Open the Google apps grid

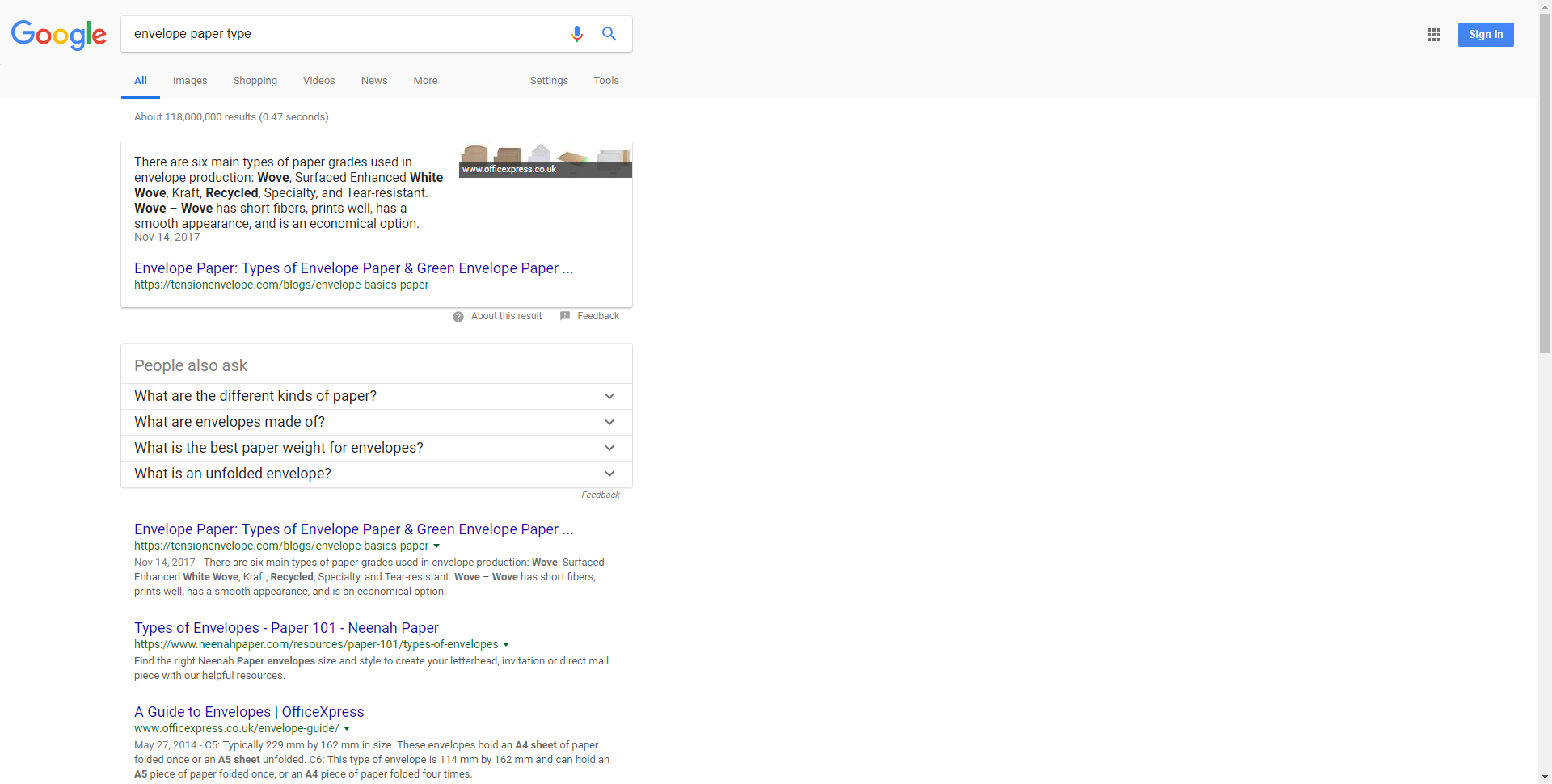pos(1433,35)
